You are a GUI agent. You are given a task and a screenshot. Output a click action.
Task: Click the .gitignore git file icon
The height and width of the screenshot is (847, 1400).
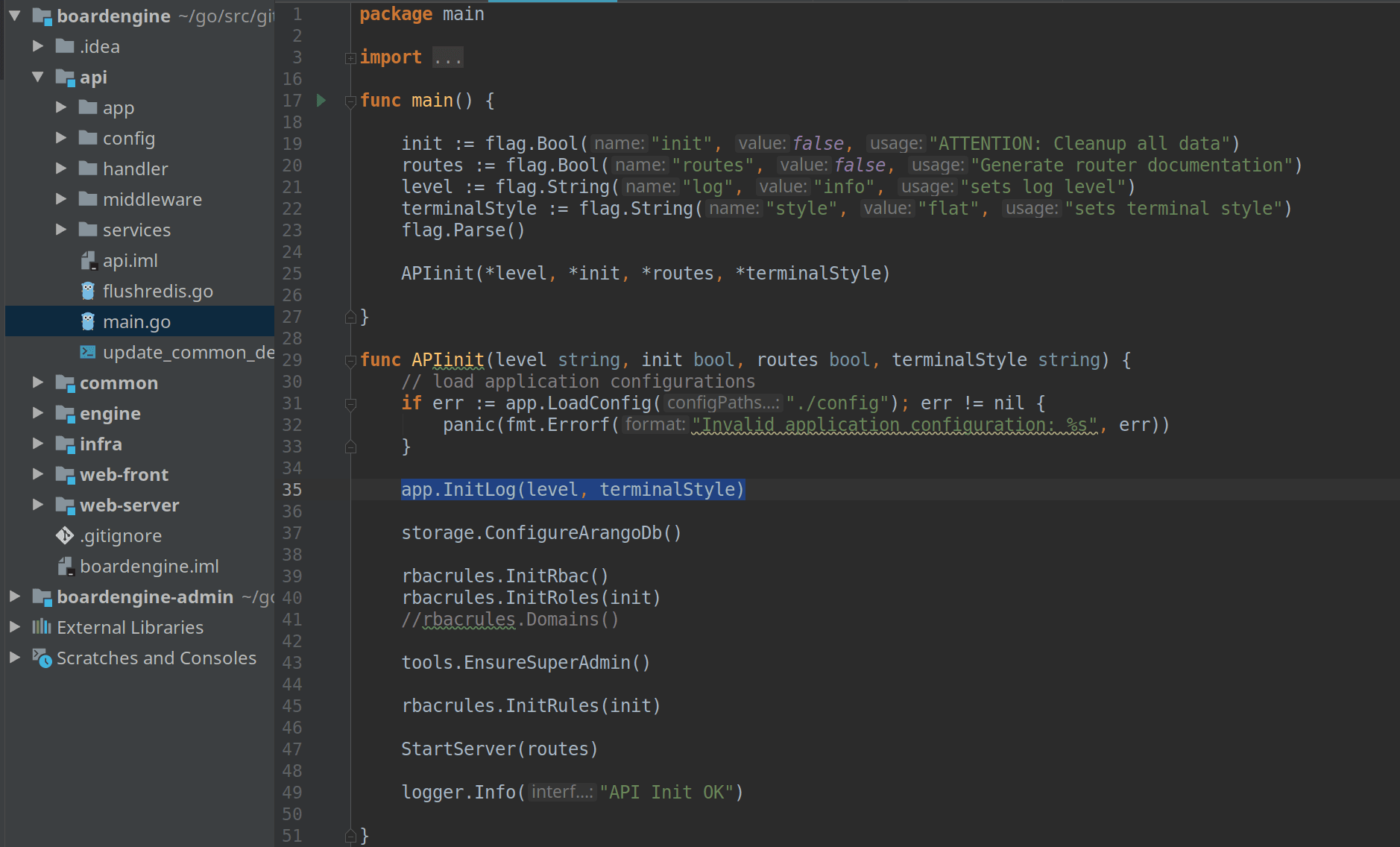pos(65,535)
